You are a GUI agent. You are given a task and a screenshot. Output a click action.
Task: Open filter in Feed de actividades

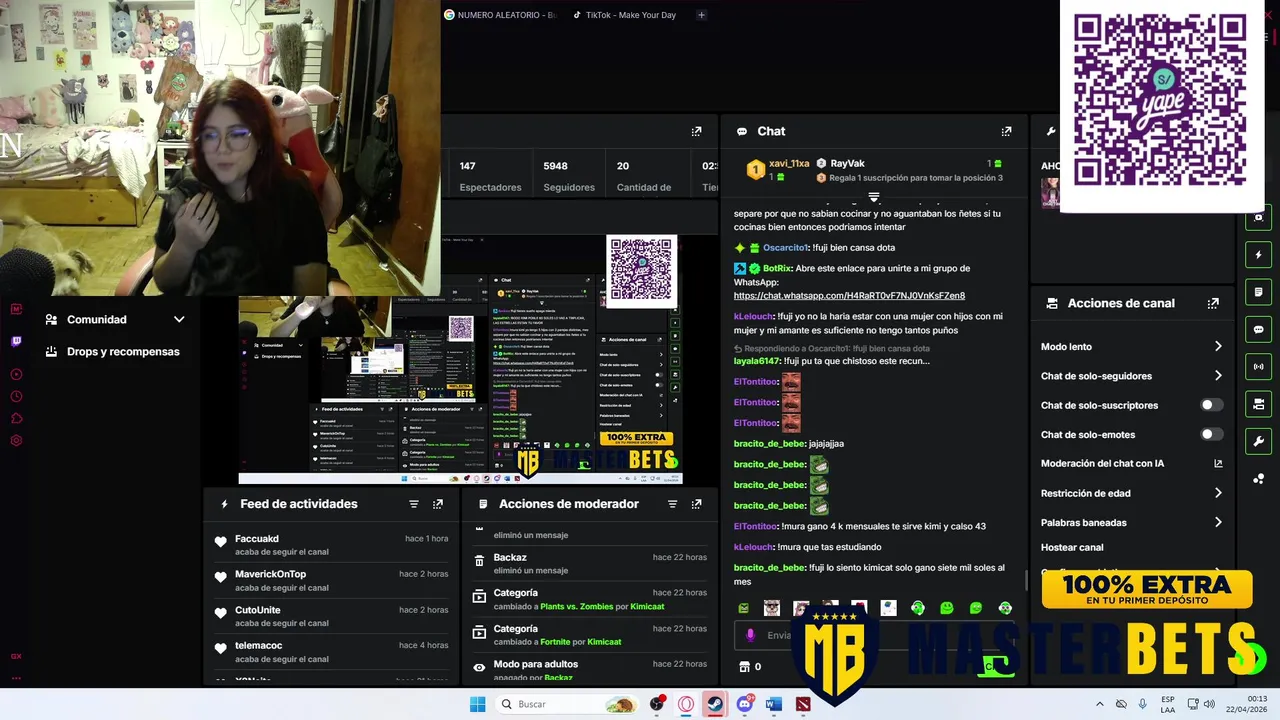tap(413, 504)
